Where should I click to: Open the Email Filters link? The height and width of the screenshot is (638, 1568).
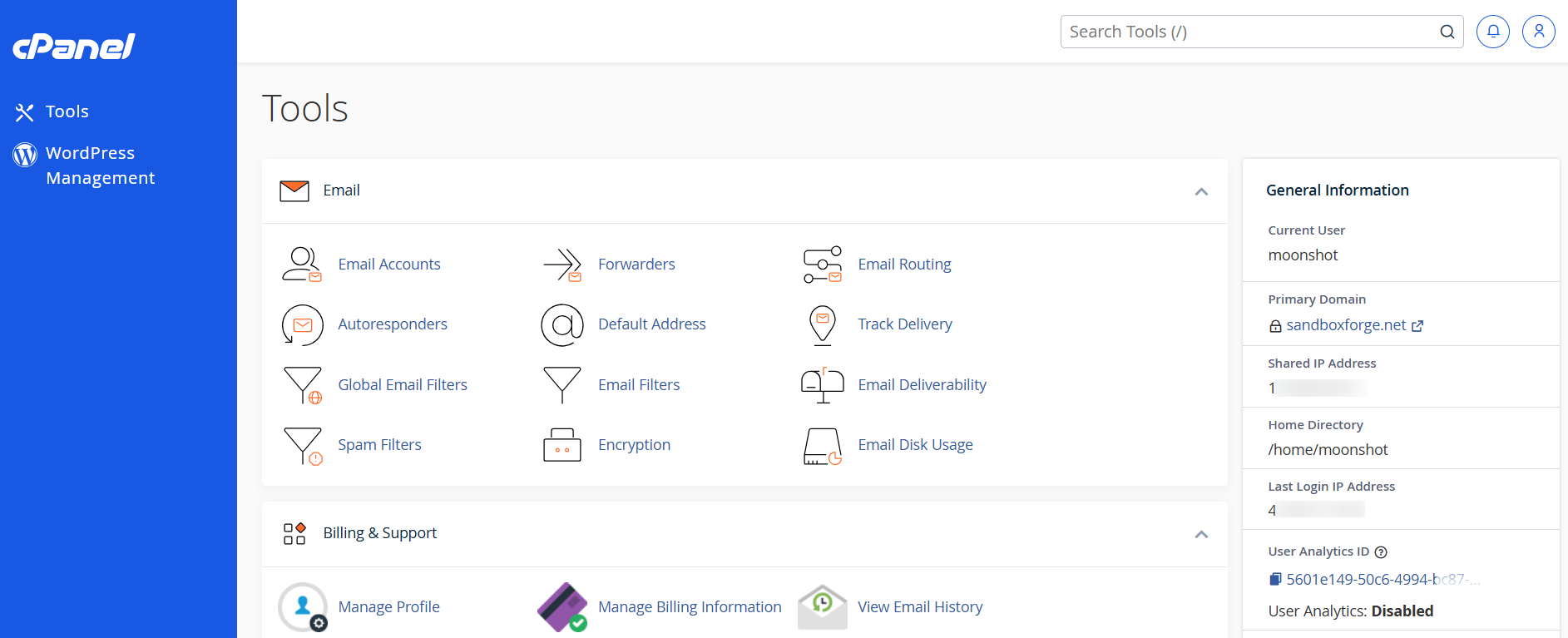pos(639,385)
